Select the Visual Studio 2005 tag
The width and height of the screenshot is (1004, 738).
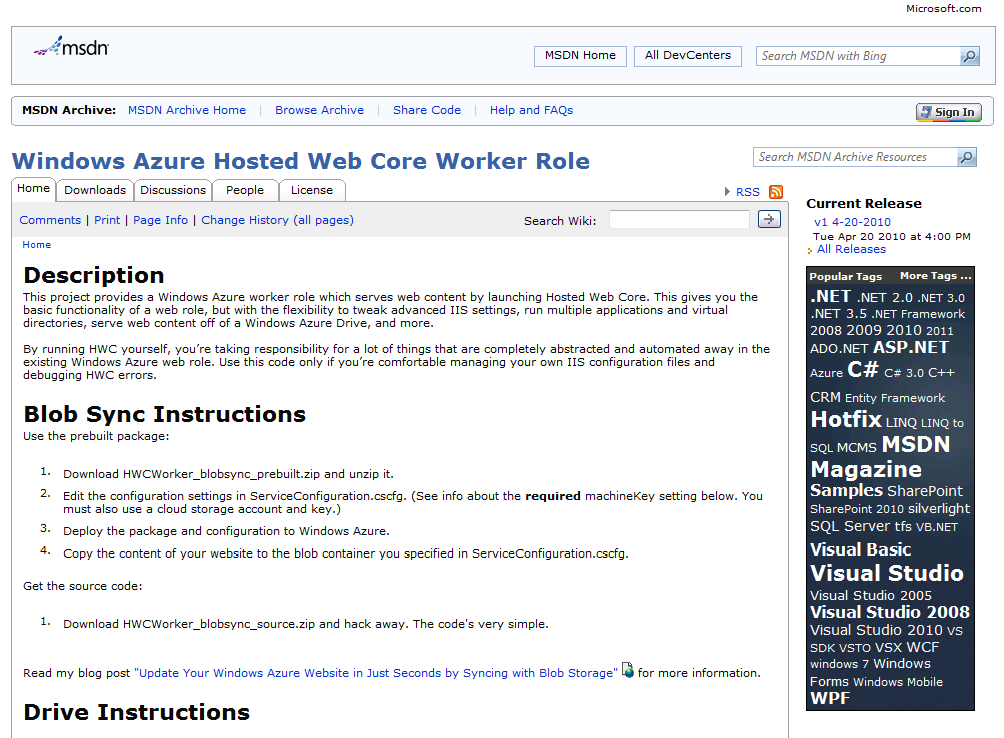[x=871, y=595]
